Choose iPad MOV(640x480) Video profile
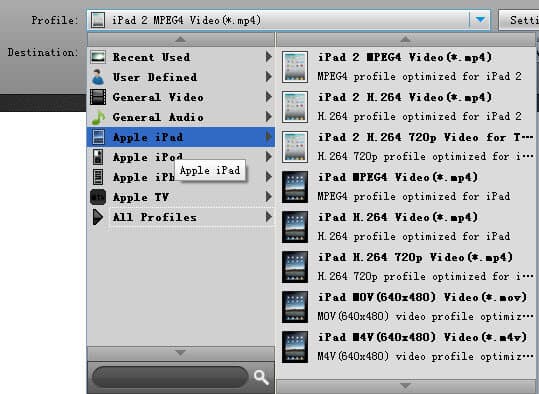Screen dimensions: 539x394 [407, 307]
